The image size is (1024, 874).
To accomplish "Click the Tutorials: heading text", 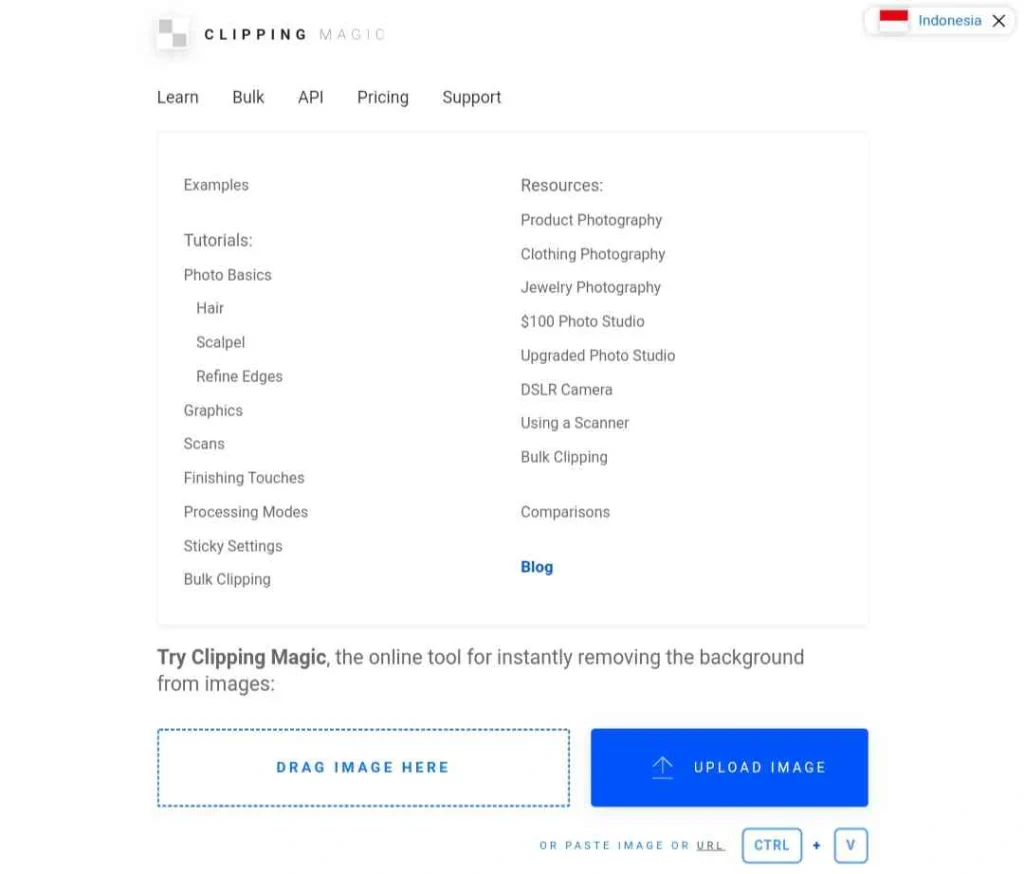I will pyautogui.click(x=217, y=240).
